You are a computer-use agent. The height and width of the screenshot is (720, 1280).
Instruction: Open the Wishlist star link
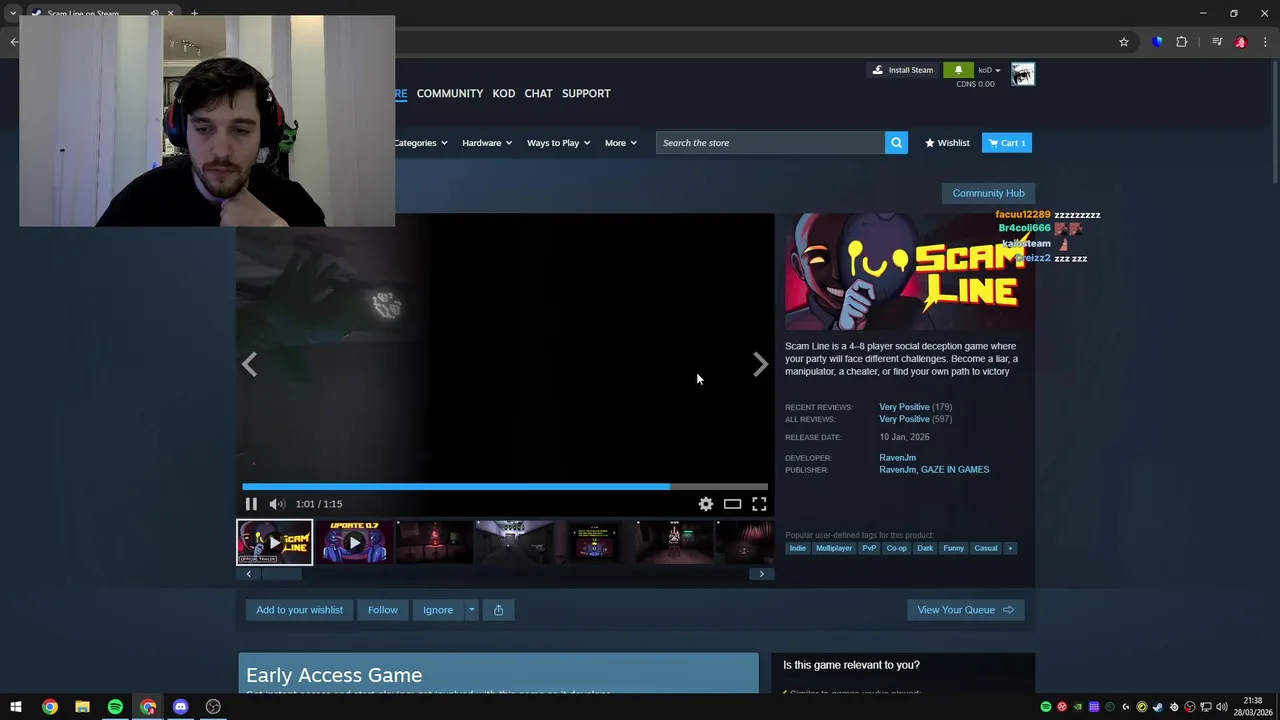click(947, 143)
